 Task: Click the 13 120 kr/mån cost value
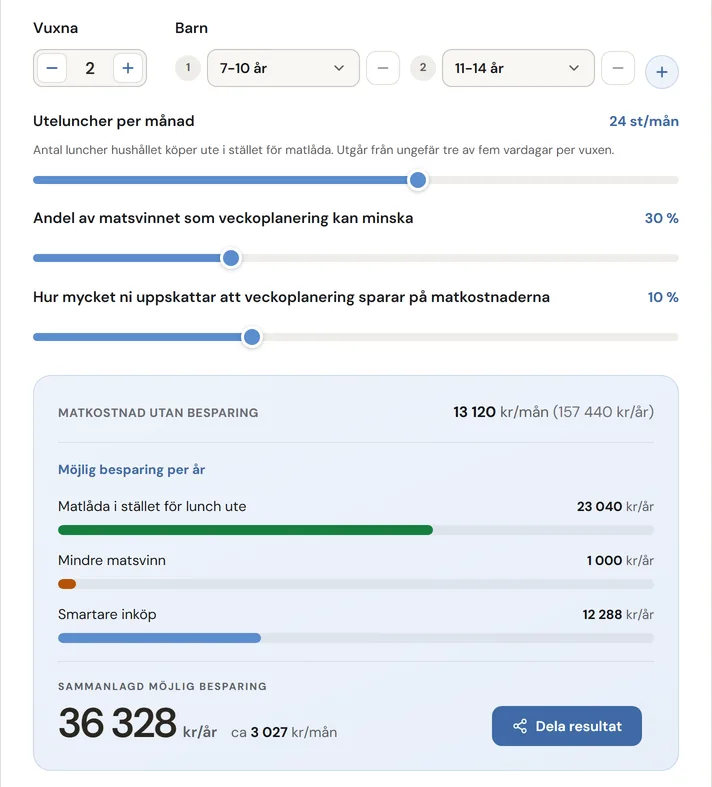[x=501, y=412]
